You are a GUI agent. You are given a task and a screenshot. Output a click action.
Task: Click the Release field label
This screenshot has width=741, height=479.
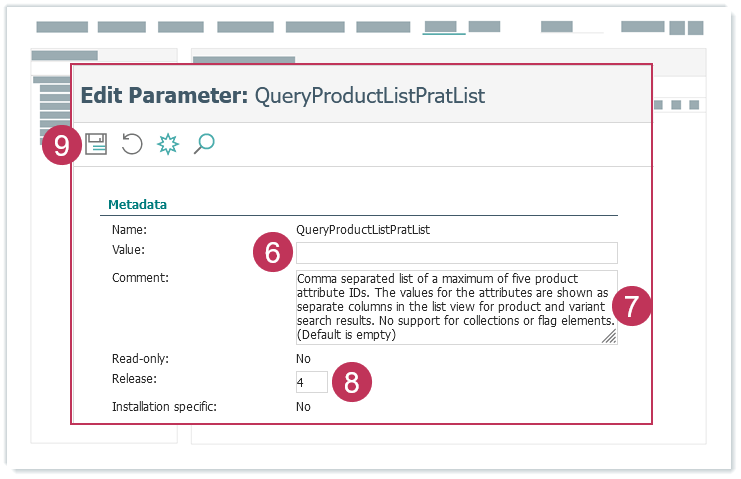click(x=133, y=379)
